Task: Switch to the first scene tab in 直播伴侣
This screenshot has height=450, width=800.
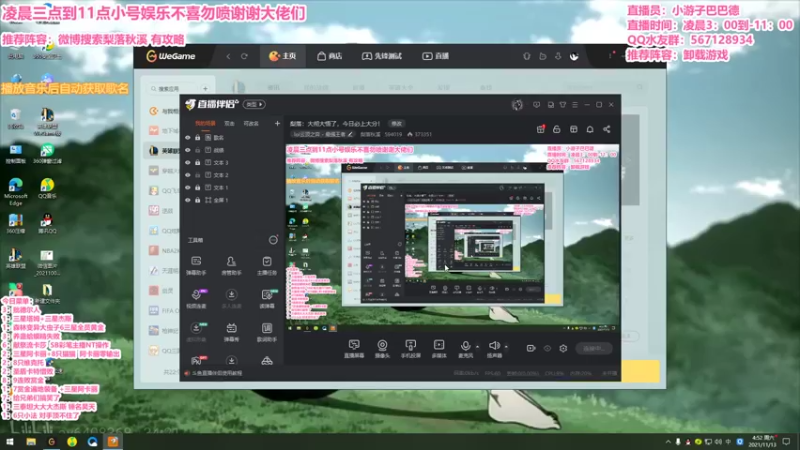Action: coord(205,123)
